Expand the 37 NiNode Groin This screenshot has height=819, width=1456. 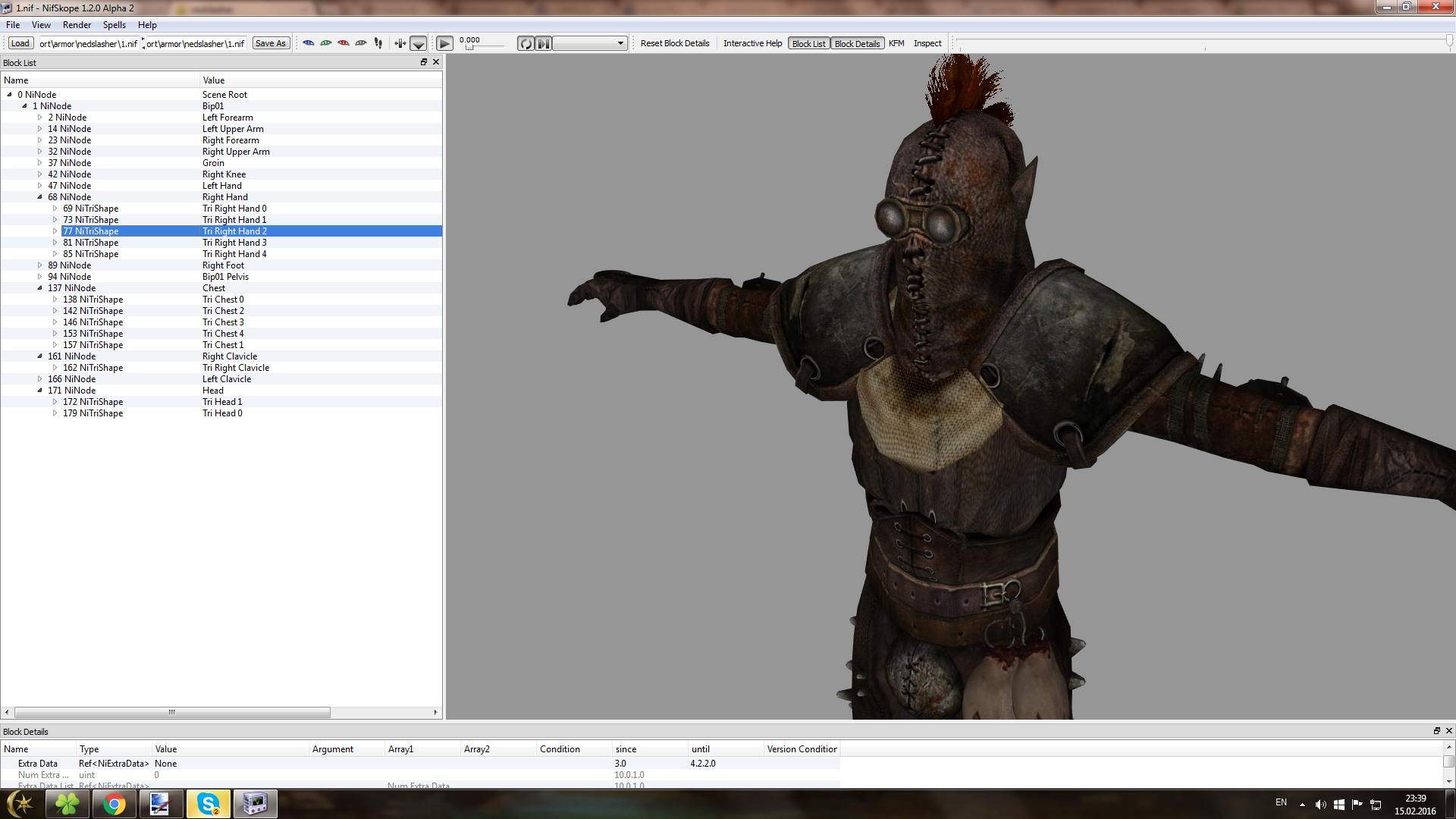coord(39,163)
